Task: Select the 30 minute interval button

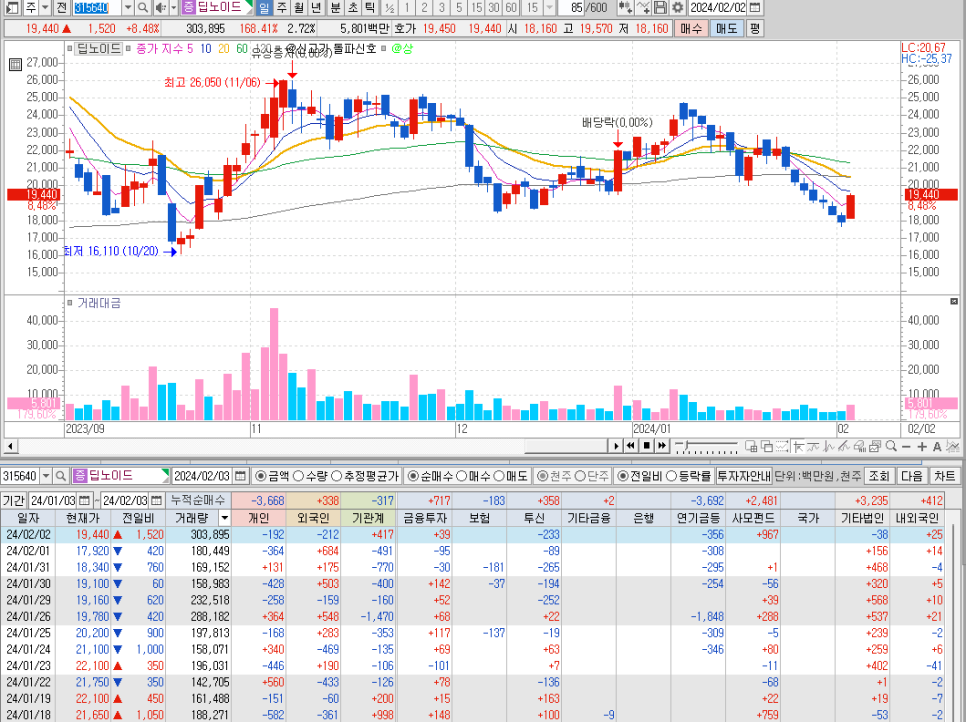Action: coord(493,7)
